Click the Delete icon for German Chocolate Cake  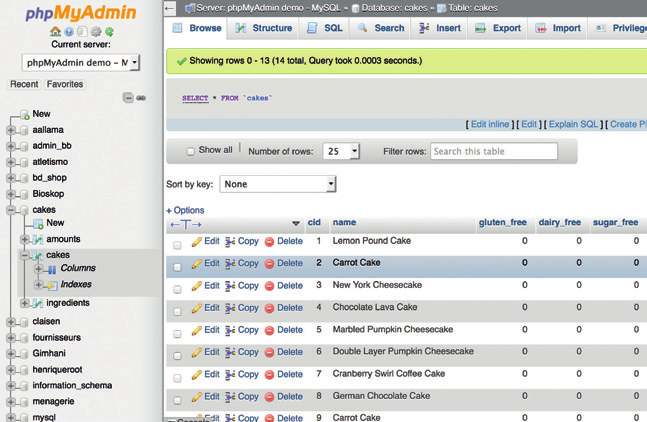269,397
